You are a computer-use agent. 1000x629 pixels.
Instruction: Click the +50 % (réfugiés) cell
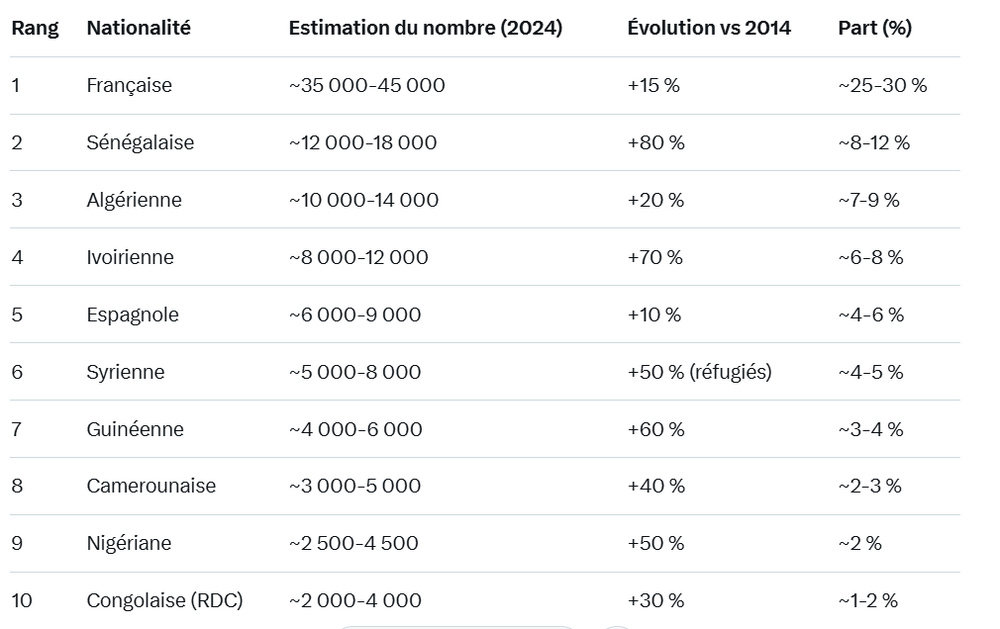699,372
